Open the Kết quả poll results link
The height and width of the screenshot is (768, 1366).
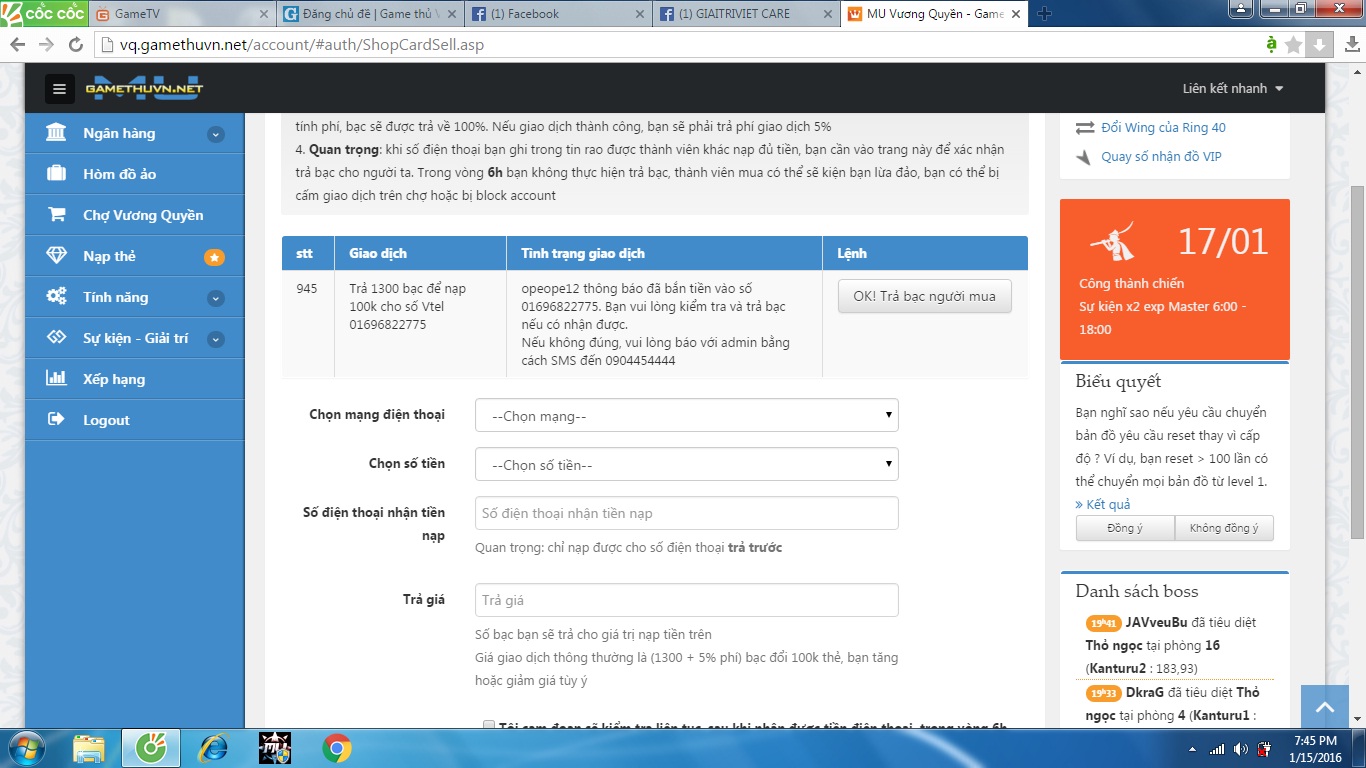click(1103, 504)
